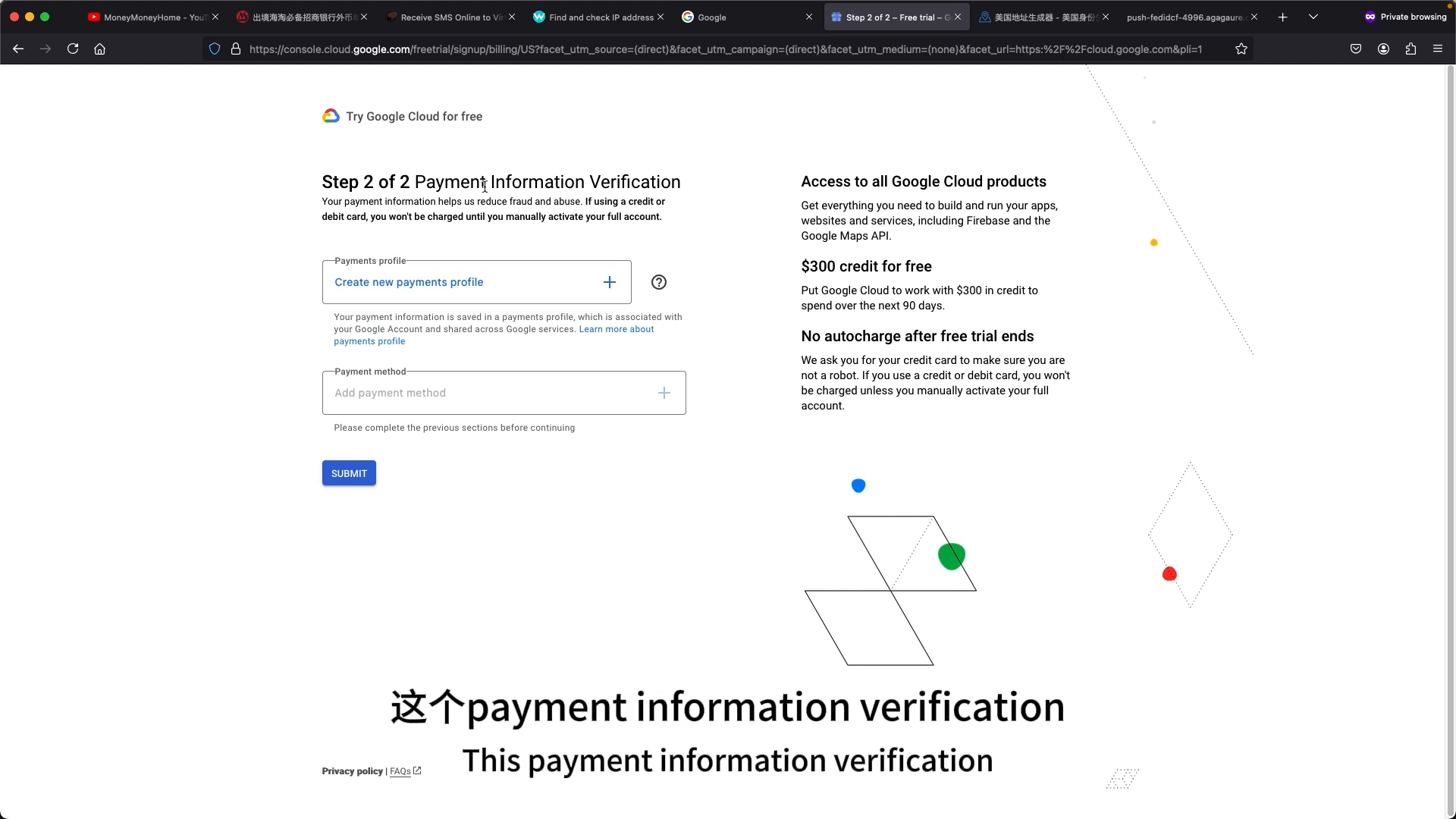The image size is (1456, 819).
Task: Open the browser home icon
Action: pyautogui.click(x=99, y=49)
